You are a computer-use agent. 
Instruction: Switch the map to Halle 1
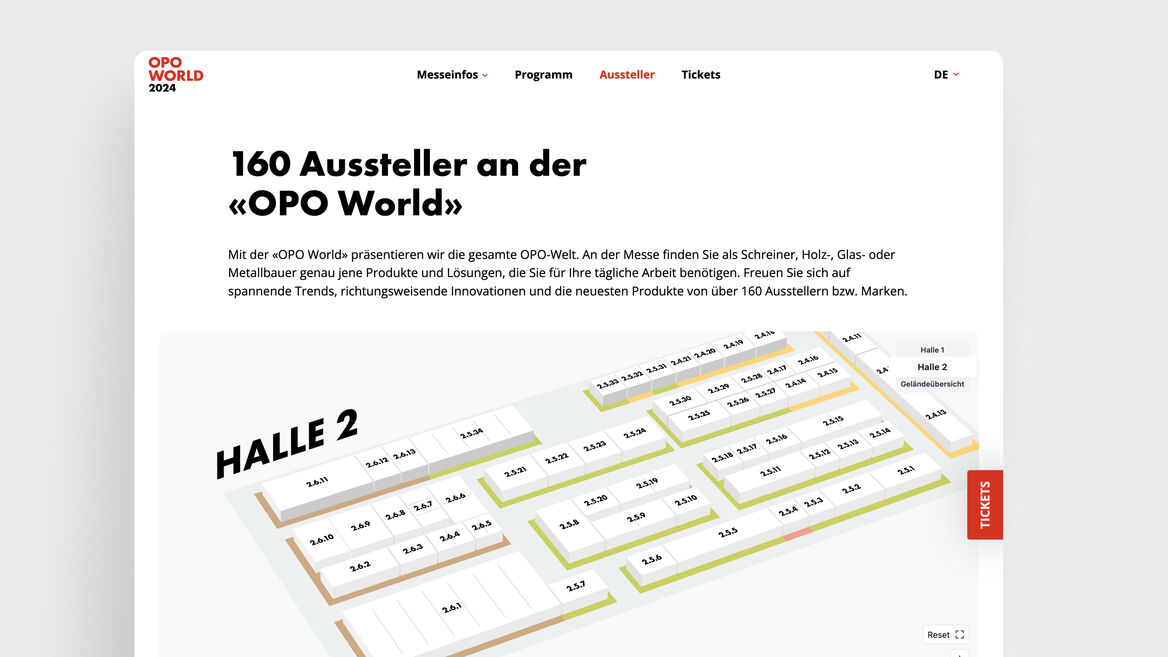point(932,349)
